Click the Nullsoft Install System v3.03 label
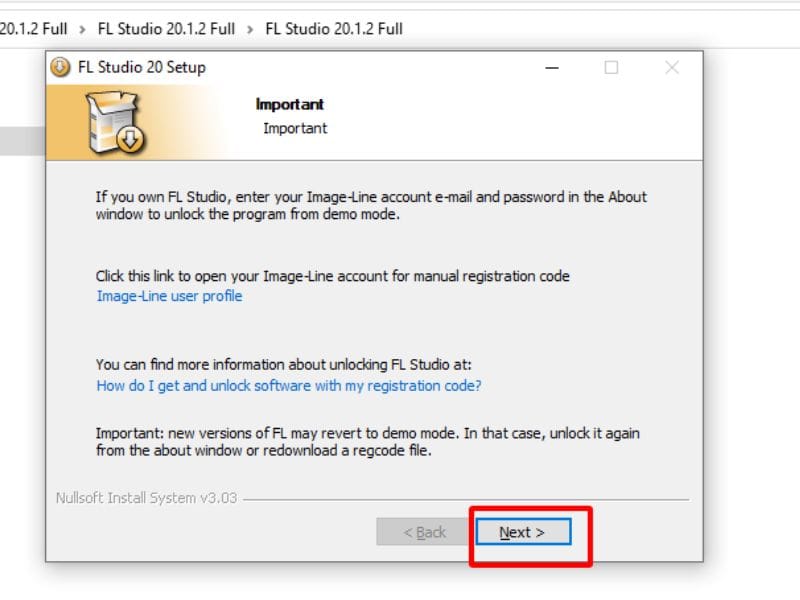This screenshot has height=600, width=800. [x=146, y=498]
